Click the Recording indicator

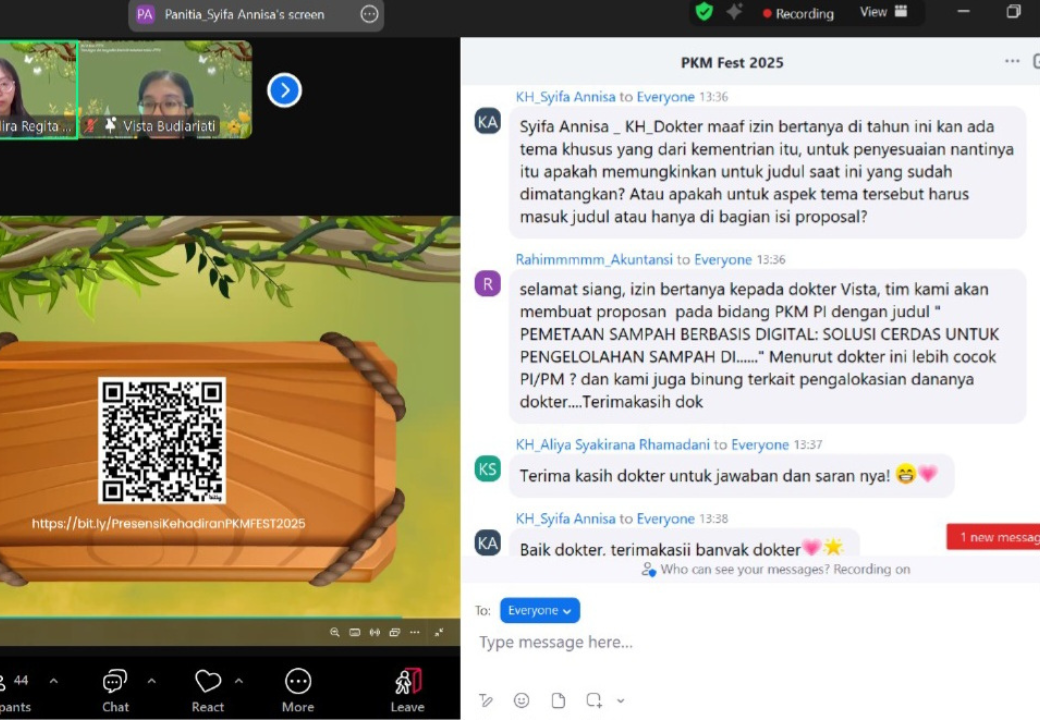(798, 13)
